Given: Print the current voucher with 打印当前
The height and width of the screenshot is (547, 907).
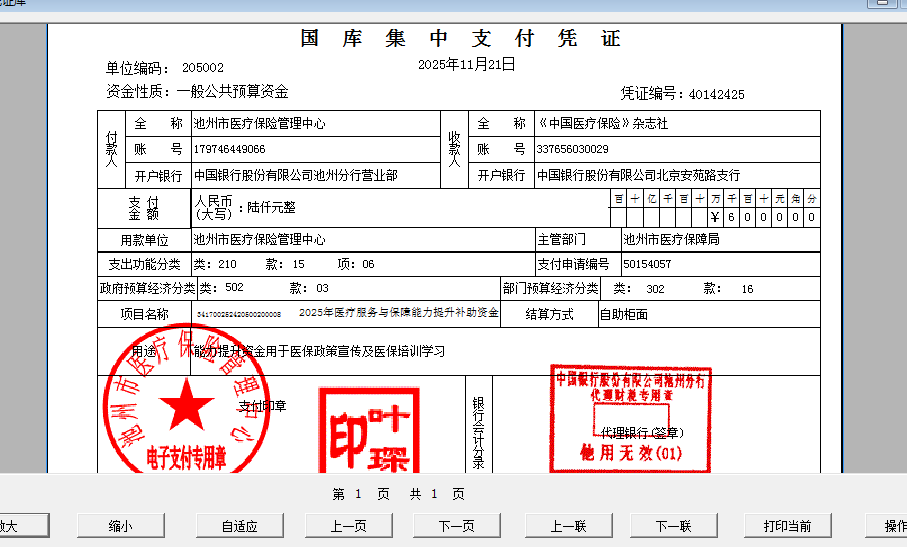Looking at the screenshot, I should click(787, 526).
